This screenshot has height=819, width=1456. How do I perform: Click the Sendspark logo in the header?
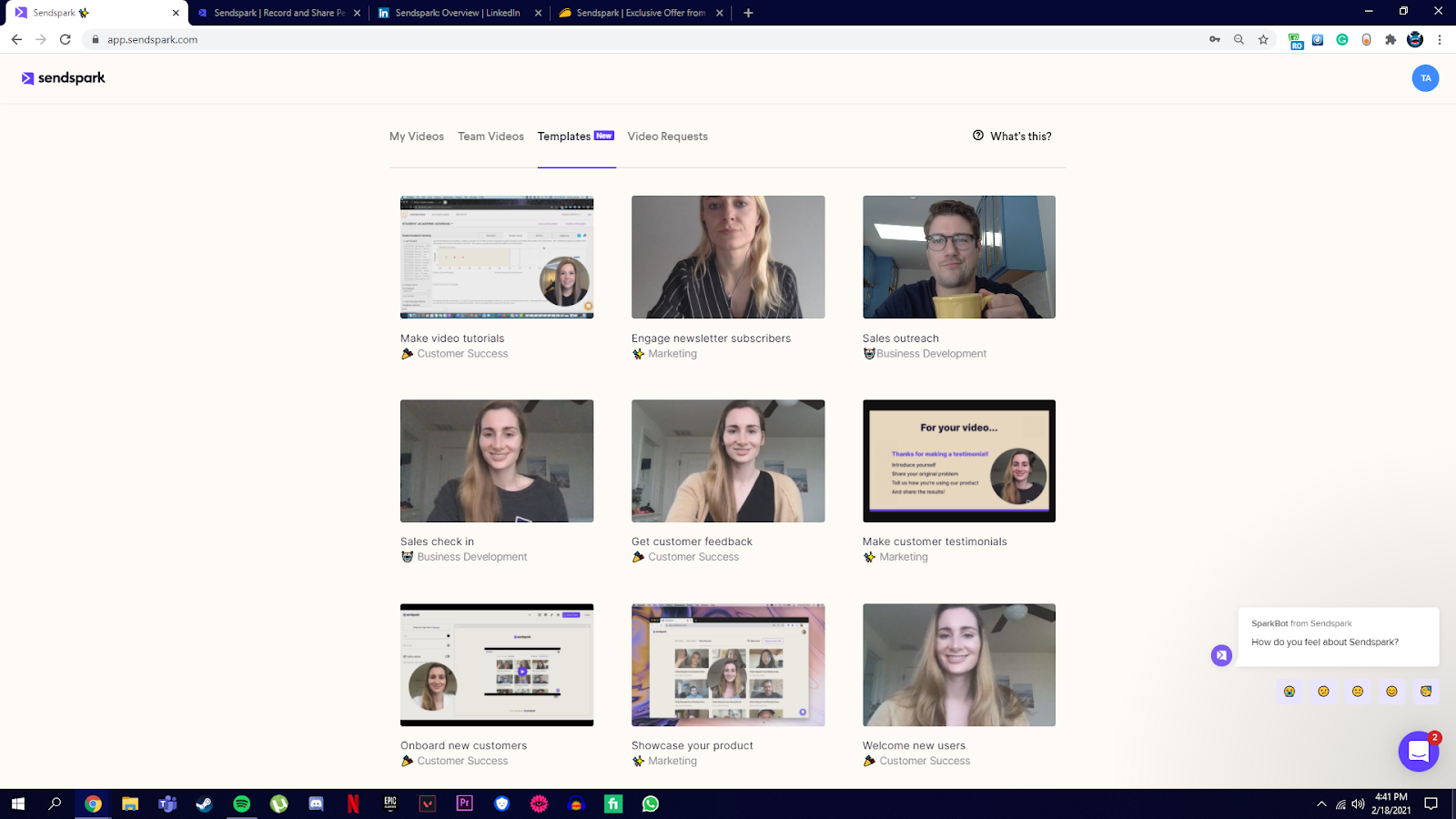click(64, 78)
